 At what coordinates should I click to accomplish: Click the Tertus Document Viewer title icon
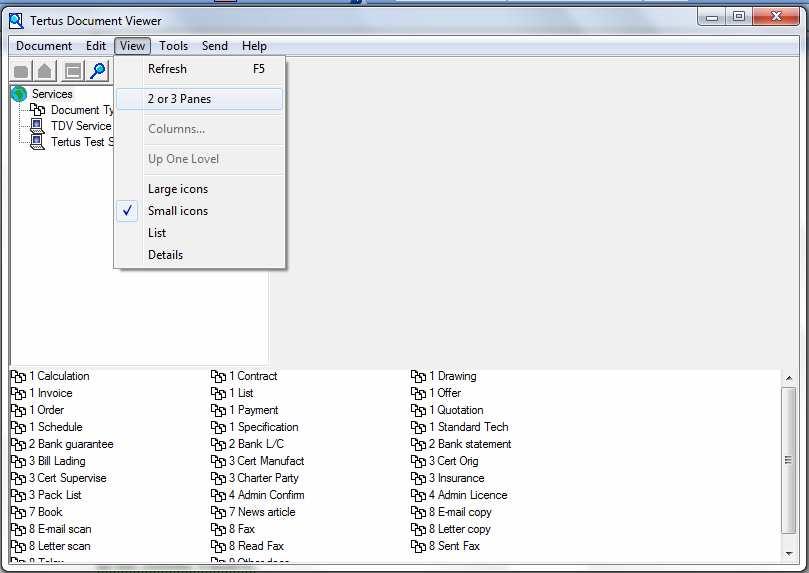pos(17,21)
